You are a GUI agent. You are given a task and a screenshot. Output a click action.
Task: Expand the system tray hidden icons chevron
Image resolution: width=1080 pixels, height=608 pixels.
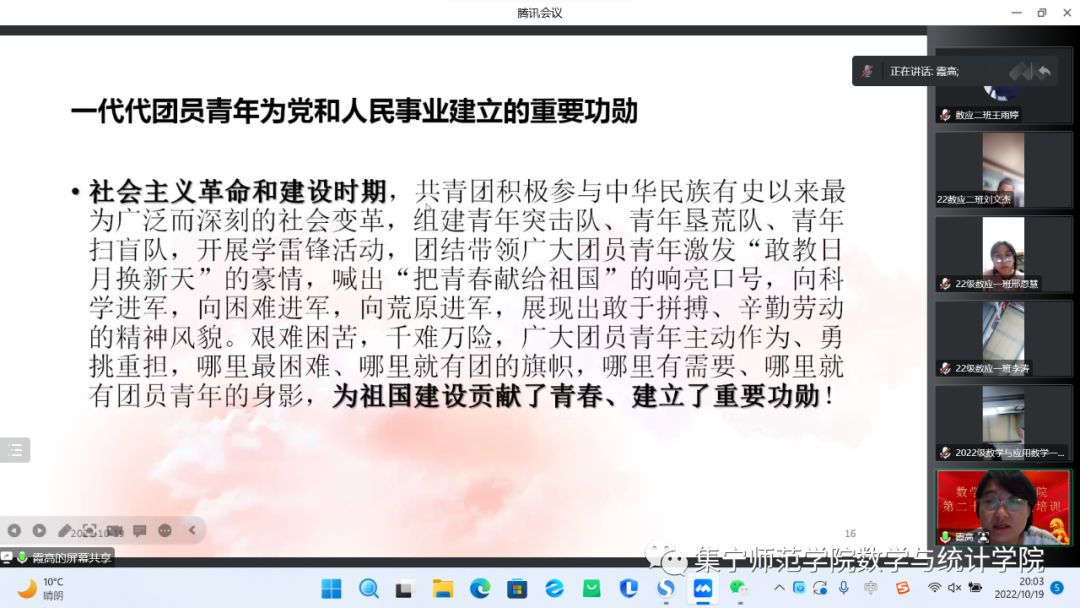(779, 588)
